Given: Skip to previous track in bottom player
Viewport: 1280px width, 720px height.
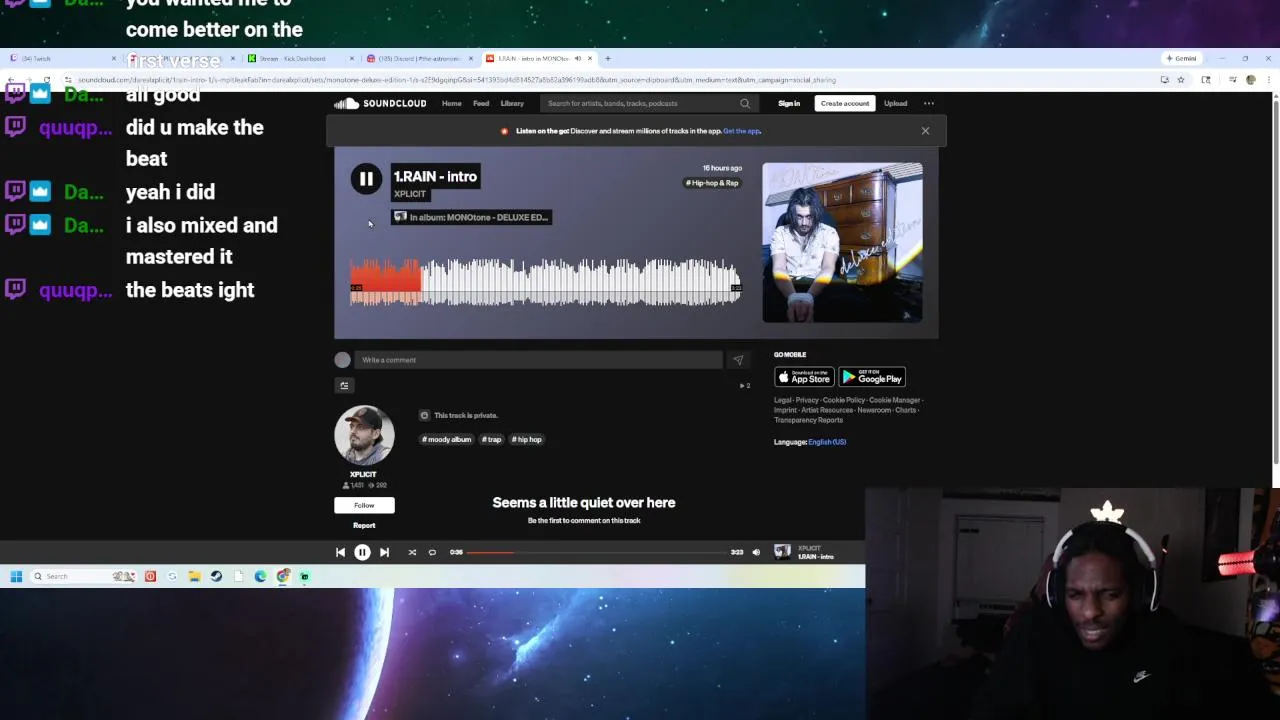Looking at the screenshot, I should (340, 552).
